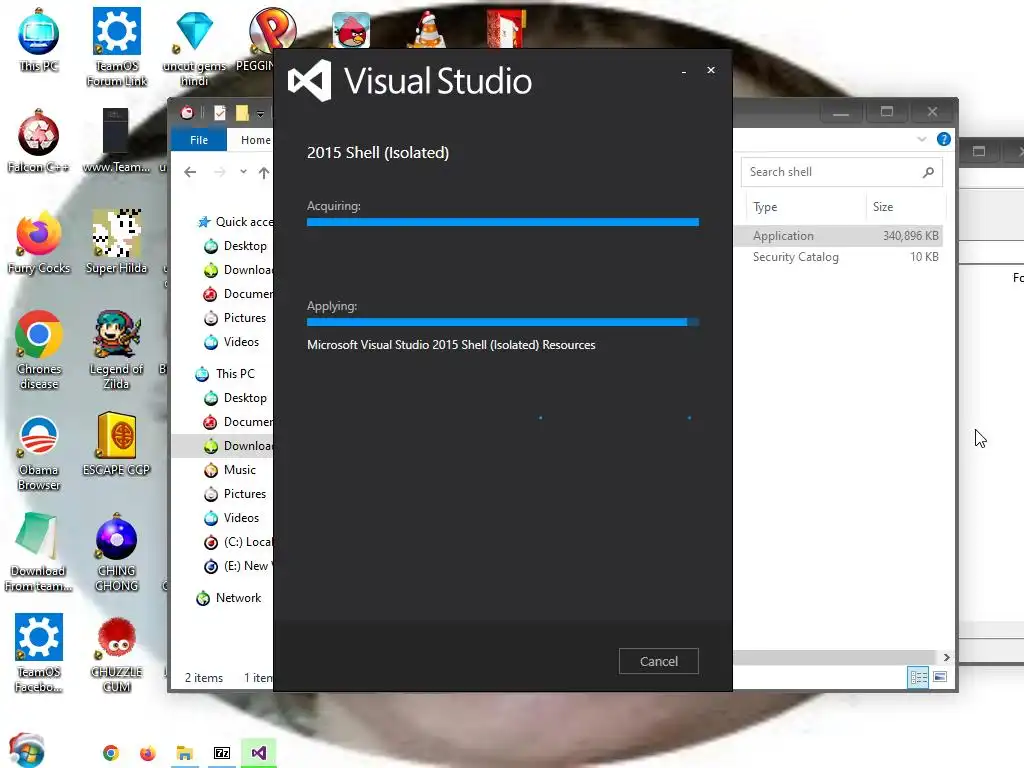Open www.Team... desktop shortcut
This screenshot has width=1024, height=768.
(x=116, y=142)
